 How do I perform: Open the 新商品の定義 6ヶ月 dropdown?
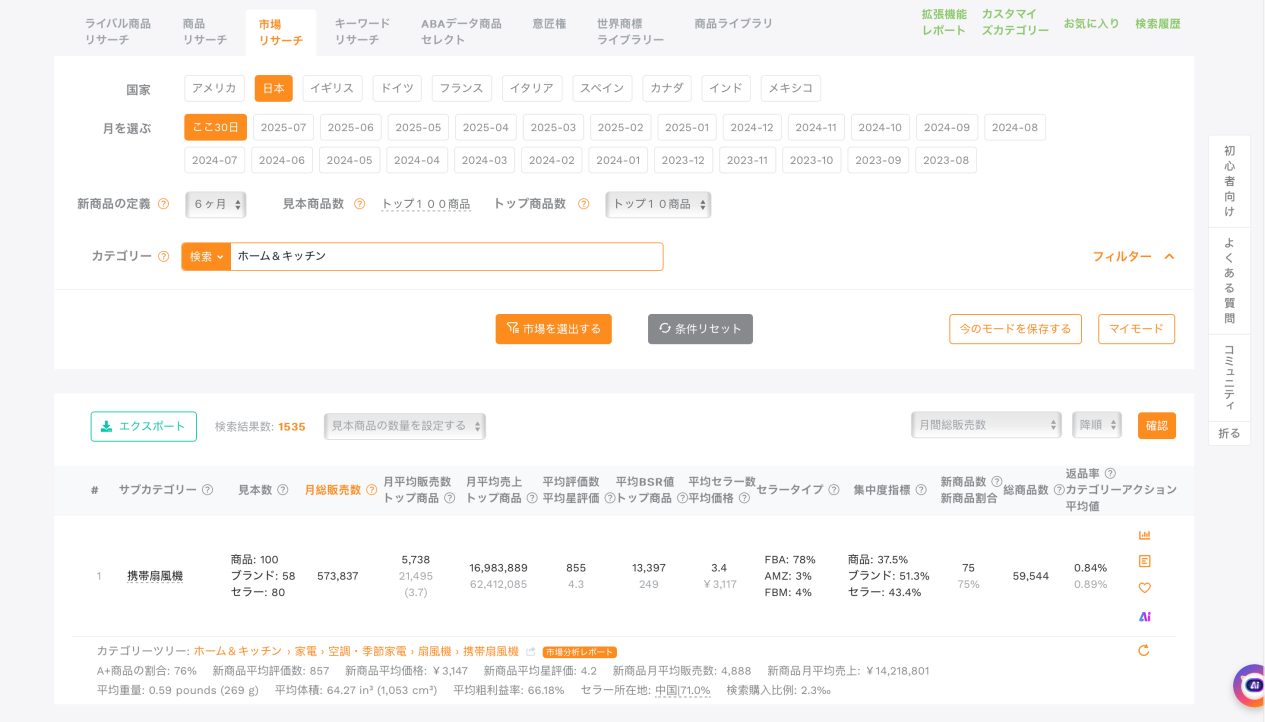216,204
